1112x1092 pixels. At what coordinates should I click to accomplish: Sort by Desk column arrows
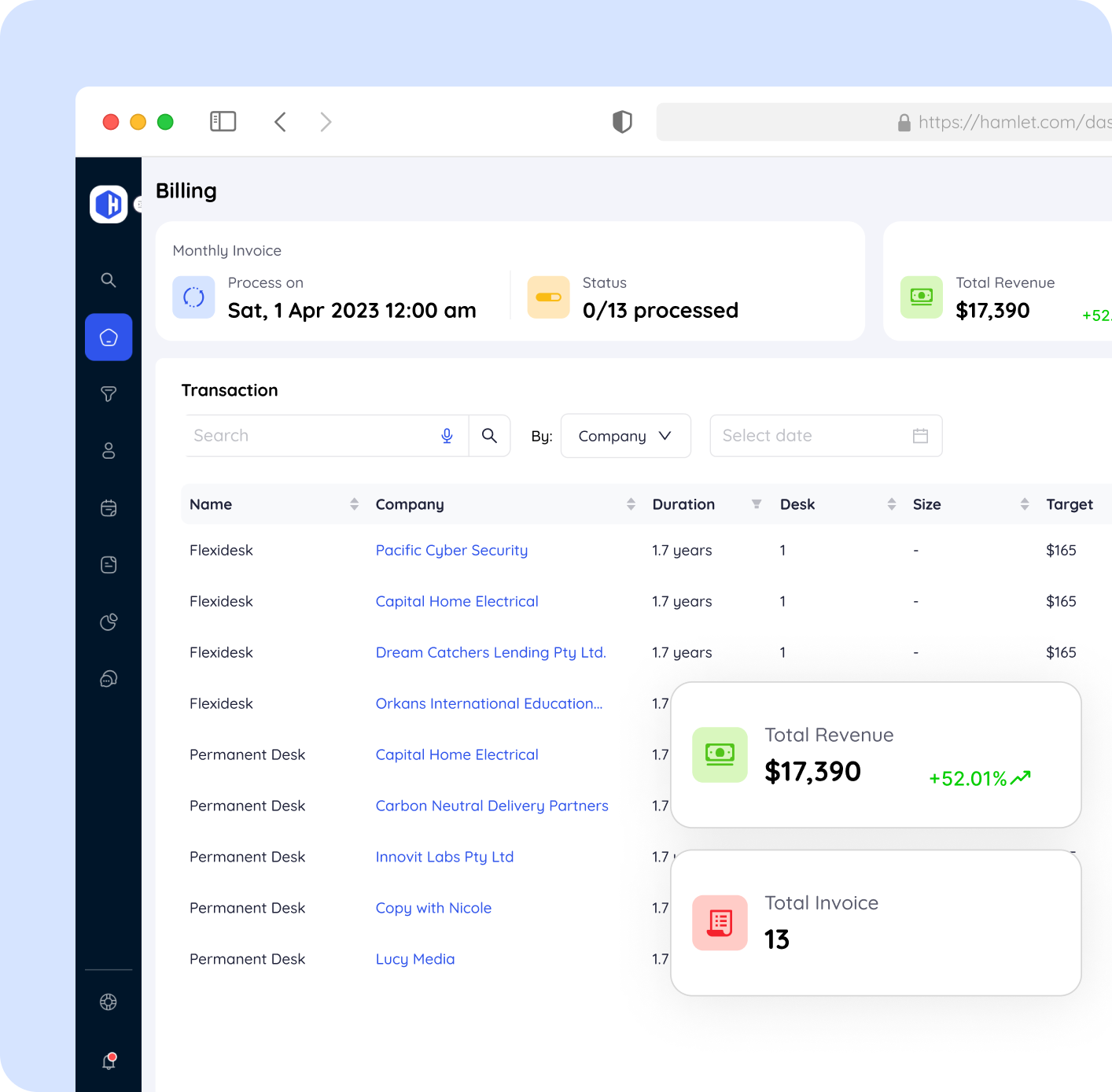[x=891, y=504]
